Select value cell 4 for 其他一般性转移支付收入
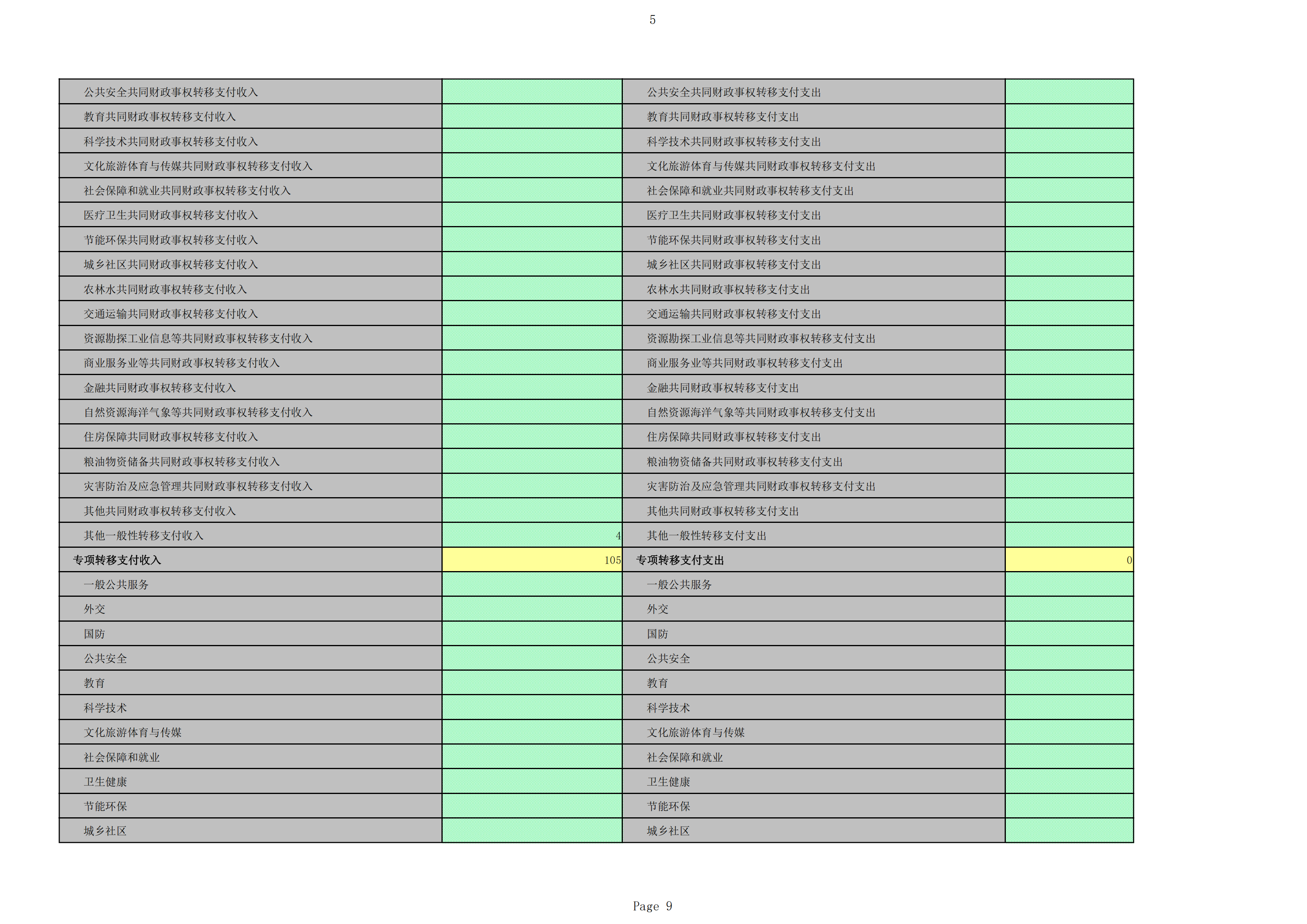This screenshot has width=1307, height=924. tap(532, 536)
